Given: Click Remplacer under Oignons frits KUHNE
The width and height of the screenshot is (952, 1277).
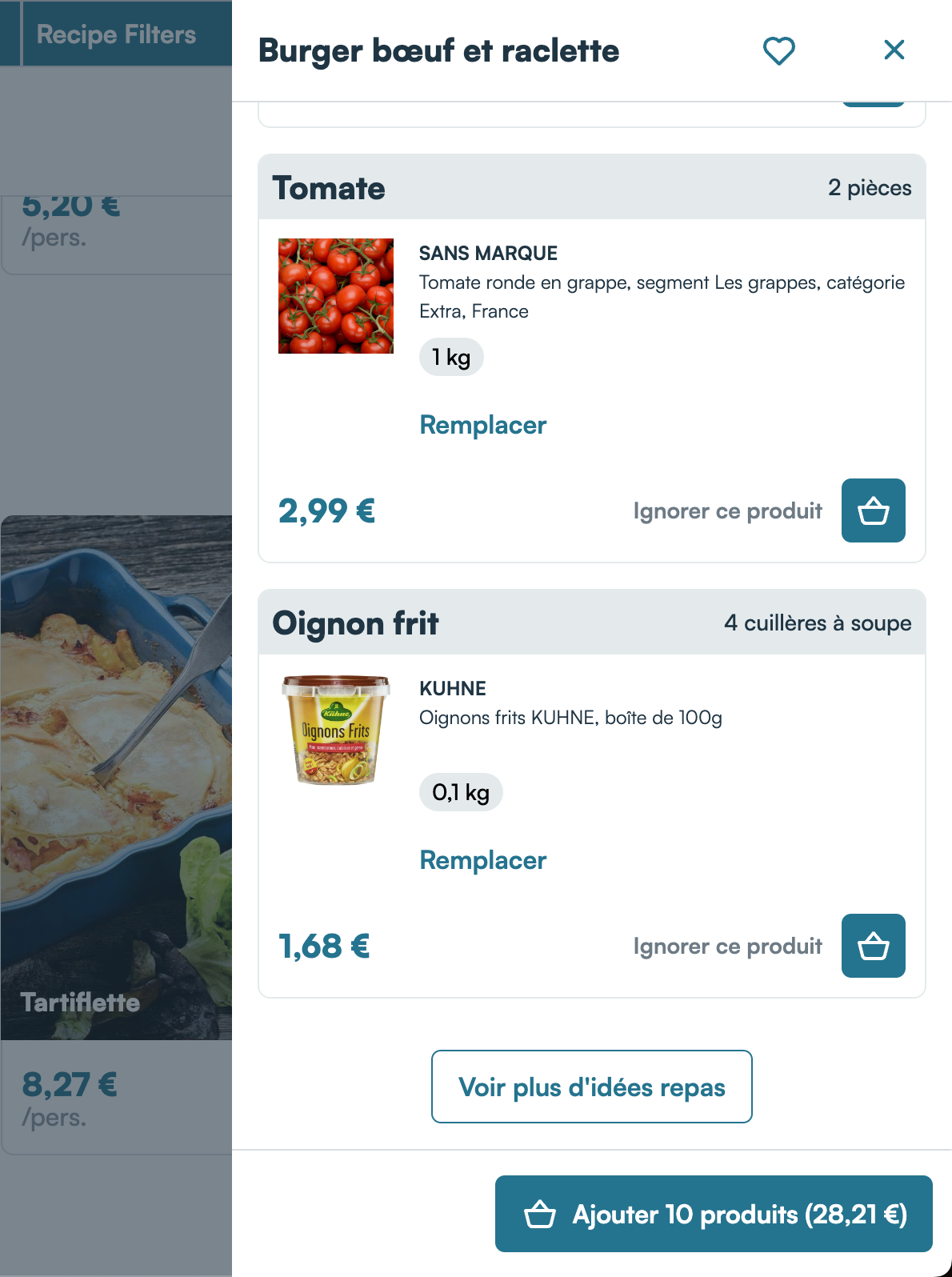Looking at the screenshot, I should pyautogui.click(x=483, y=860).
